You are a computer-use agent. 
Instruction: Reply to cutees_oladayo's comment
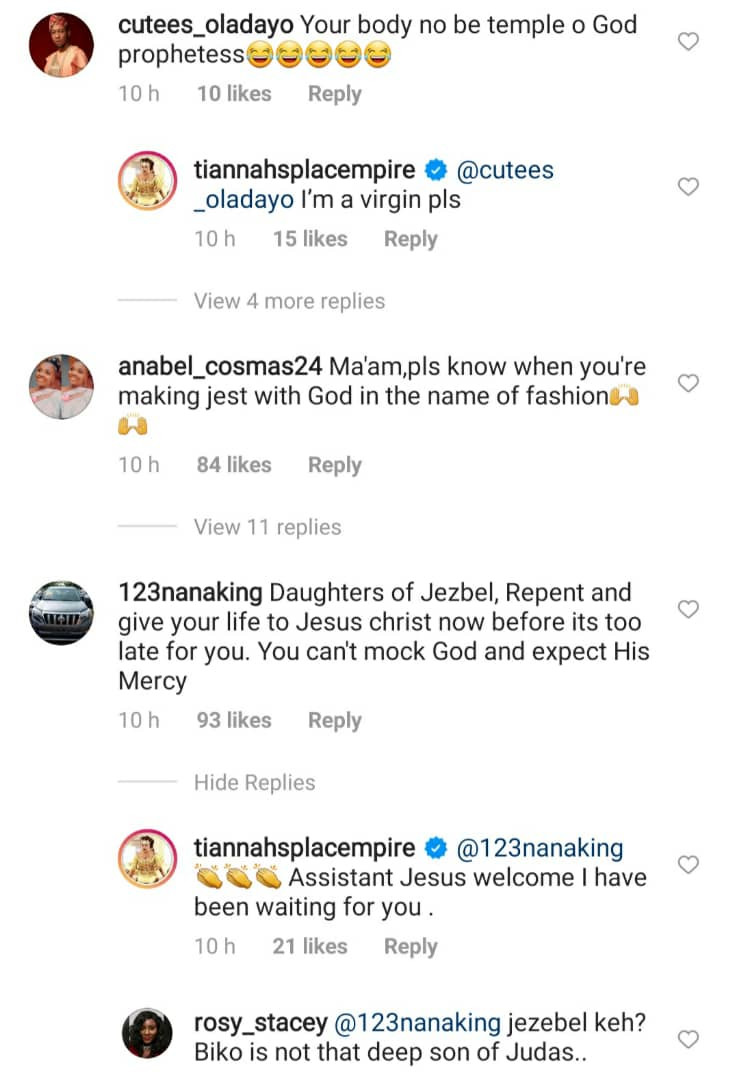tap(334, 94)
